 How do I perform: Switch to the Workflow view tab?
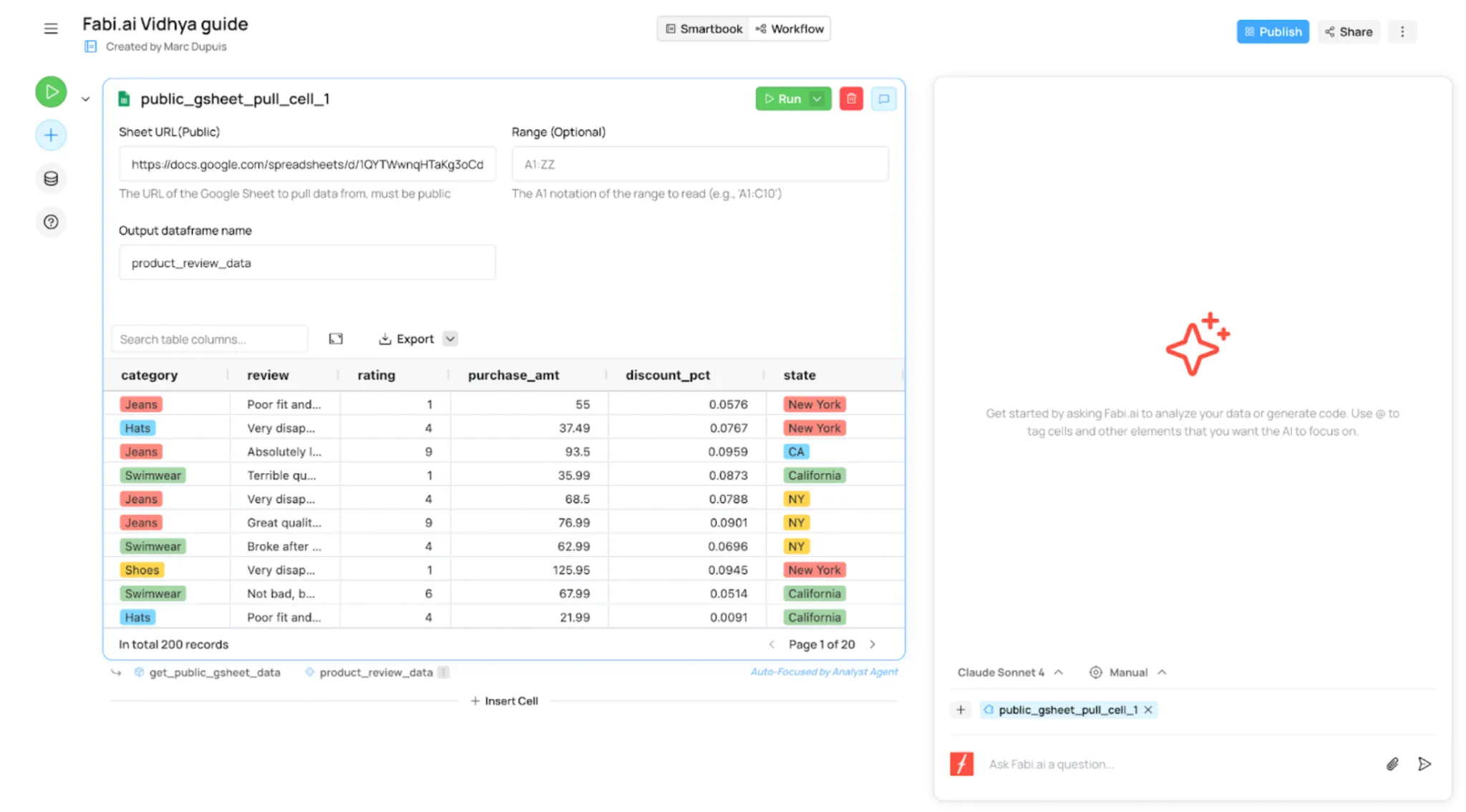790,29
